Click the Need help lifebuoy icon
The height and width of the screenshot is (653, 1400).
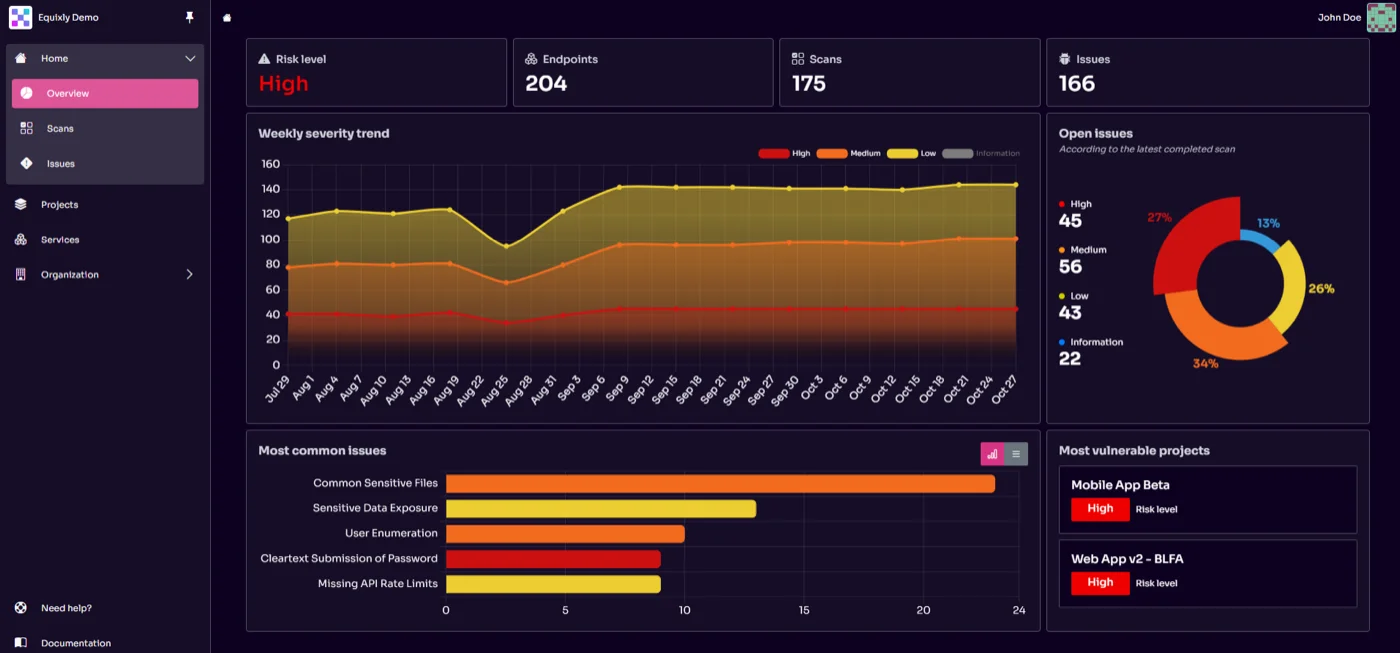click(x=21, y=608)
